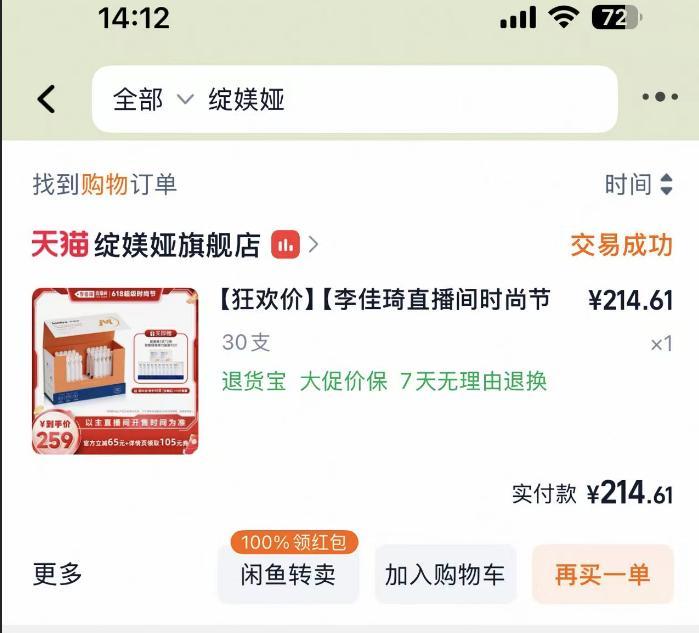Screen dimensions: 699x633
Task: Tap the cellular signal bars icon
Action: (x=518, y=18)
